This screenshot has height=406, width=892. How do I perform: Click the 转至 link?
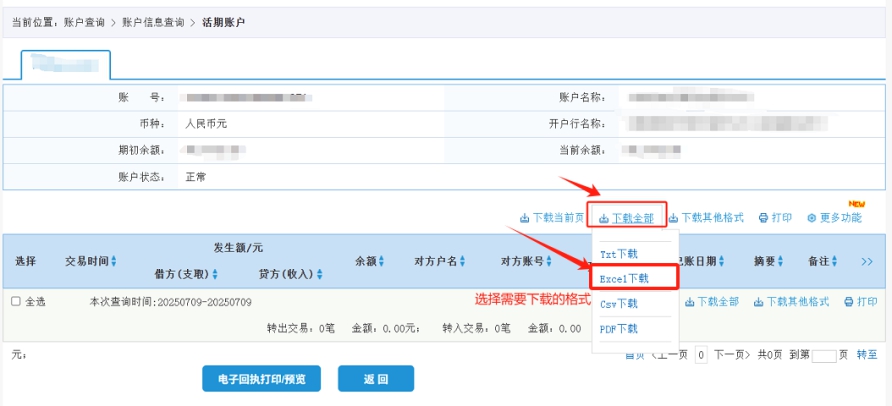pyautogui.click(x=867, y=355)
